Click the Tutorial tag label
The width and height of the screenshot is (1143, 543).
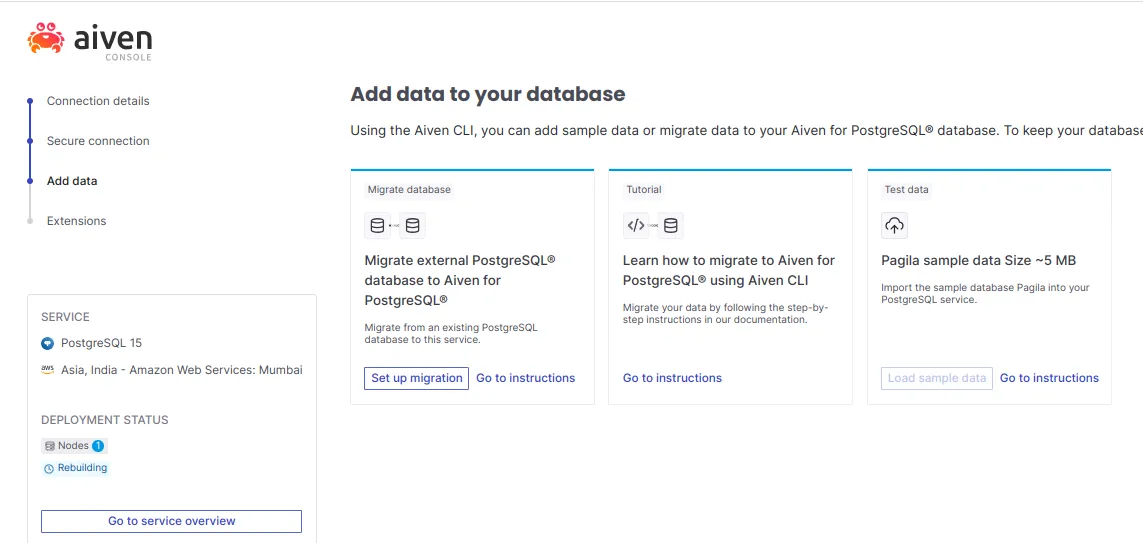[644, 190]
